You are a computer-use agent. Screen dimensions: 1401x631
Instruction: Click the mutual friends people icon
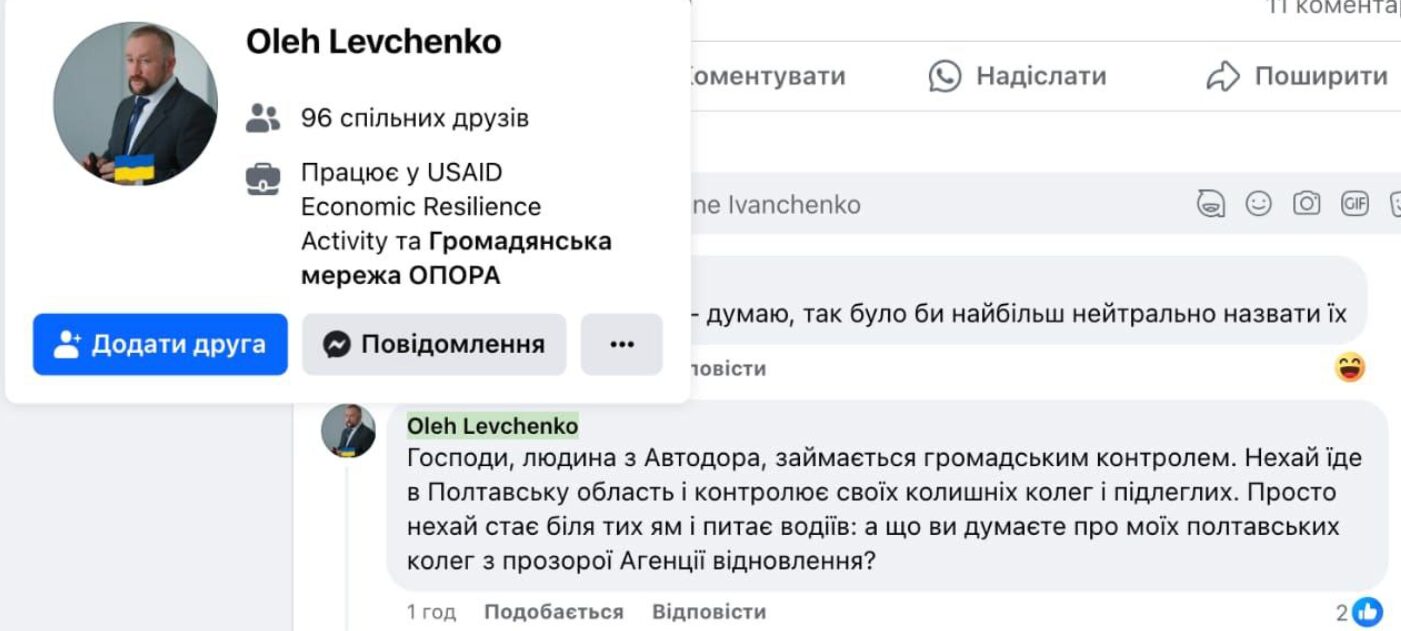point(263,119)
